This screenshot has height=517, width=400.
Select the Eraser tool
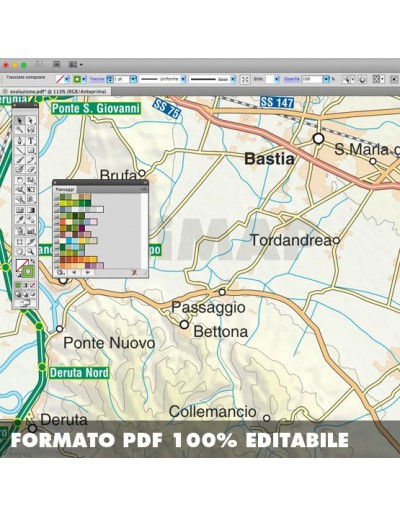(x=30, y=169)
